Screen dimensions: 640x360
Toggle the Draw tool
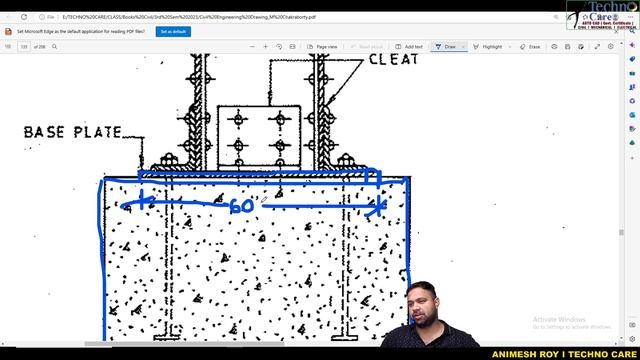click(446, 47)
